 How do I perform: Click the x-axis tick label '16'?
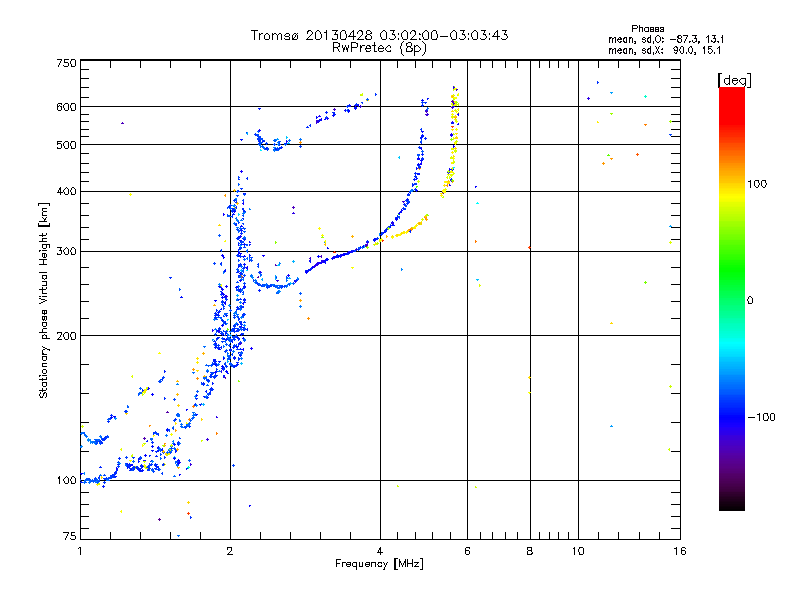(x=680, y=551)
